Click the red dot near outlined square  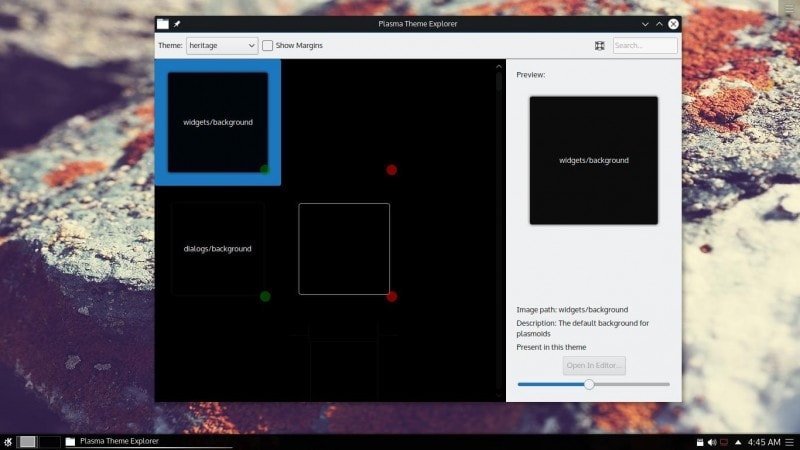[391, 296]
